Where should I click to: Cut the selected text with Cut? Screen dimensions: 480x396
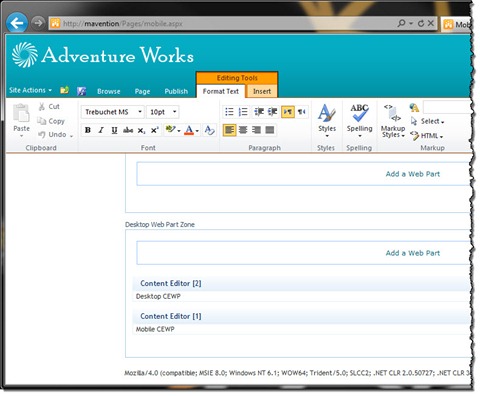point(49,107)
